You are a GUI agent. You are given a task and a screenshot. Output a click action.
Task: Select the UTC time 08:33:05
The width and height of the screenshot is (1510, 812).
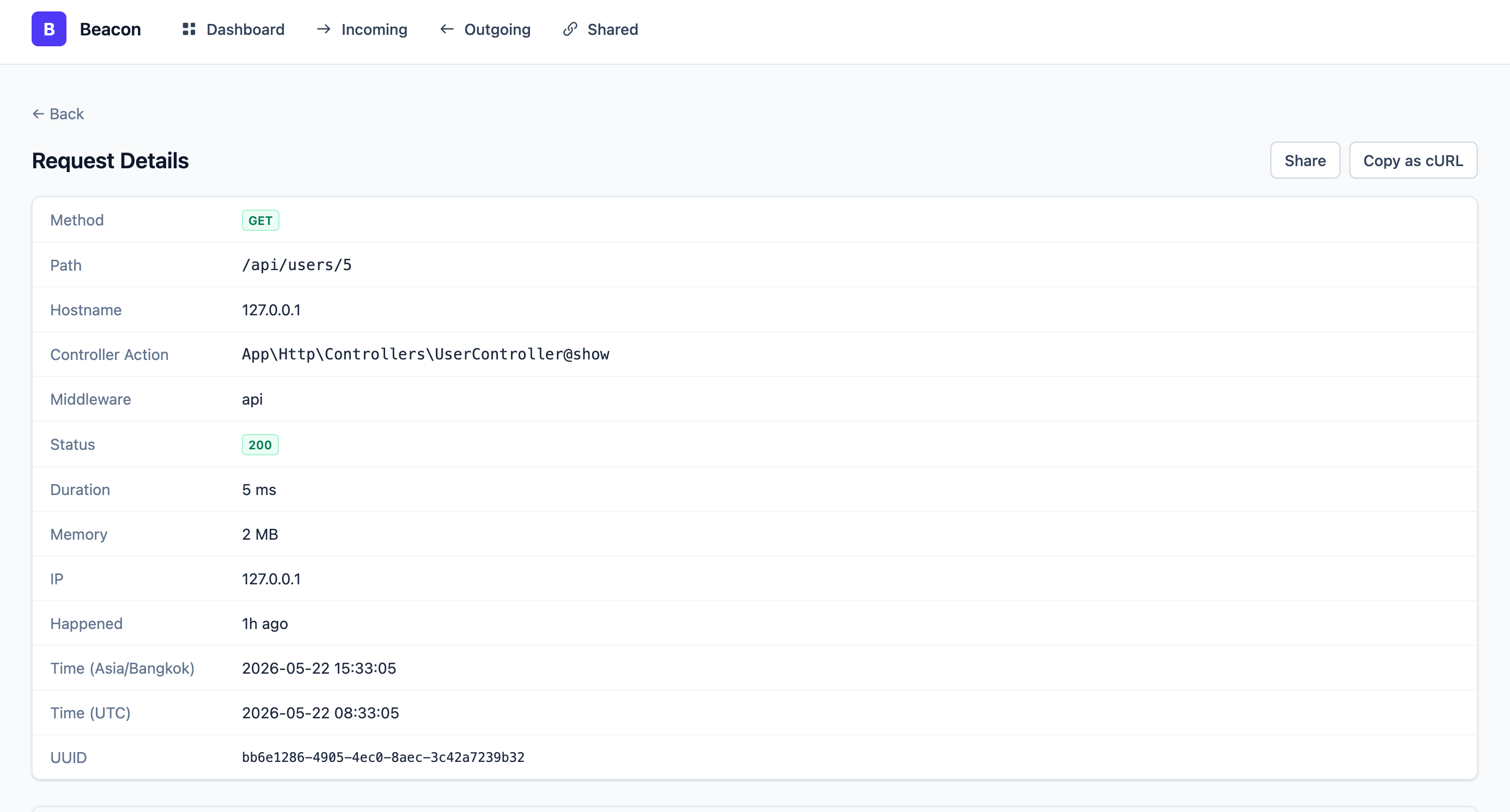tap(320, 713)
